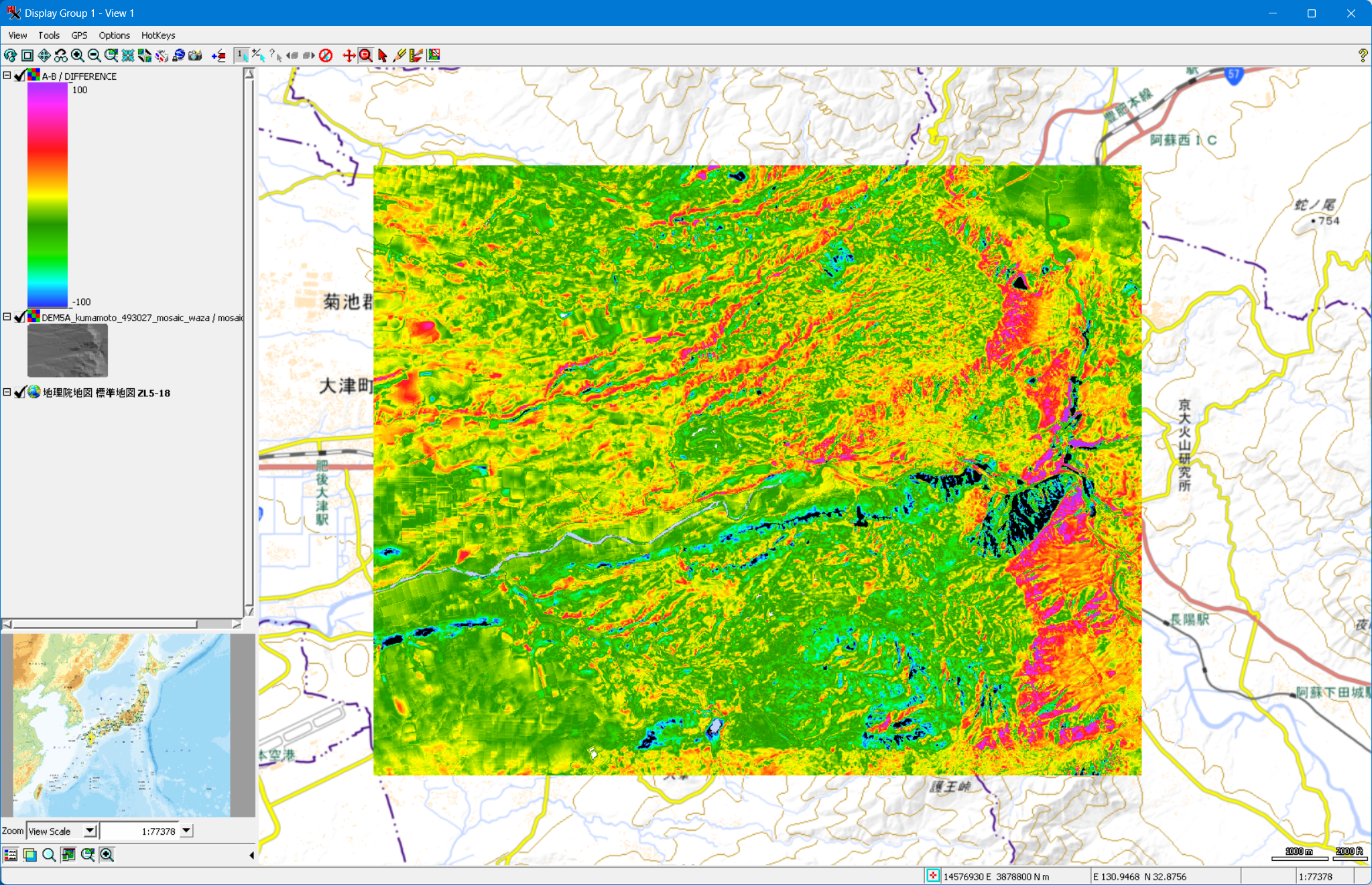
Task: Toggle the locator map icon in sidebar
Action: (x=68, y=854)
